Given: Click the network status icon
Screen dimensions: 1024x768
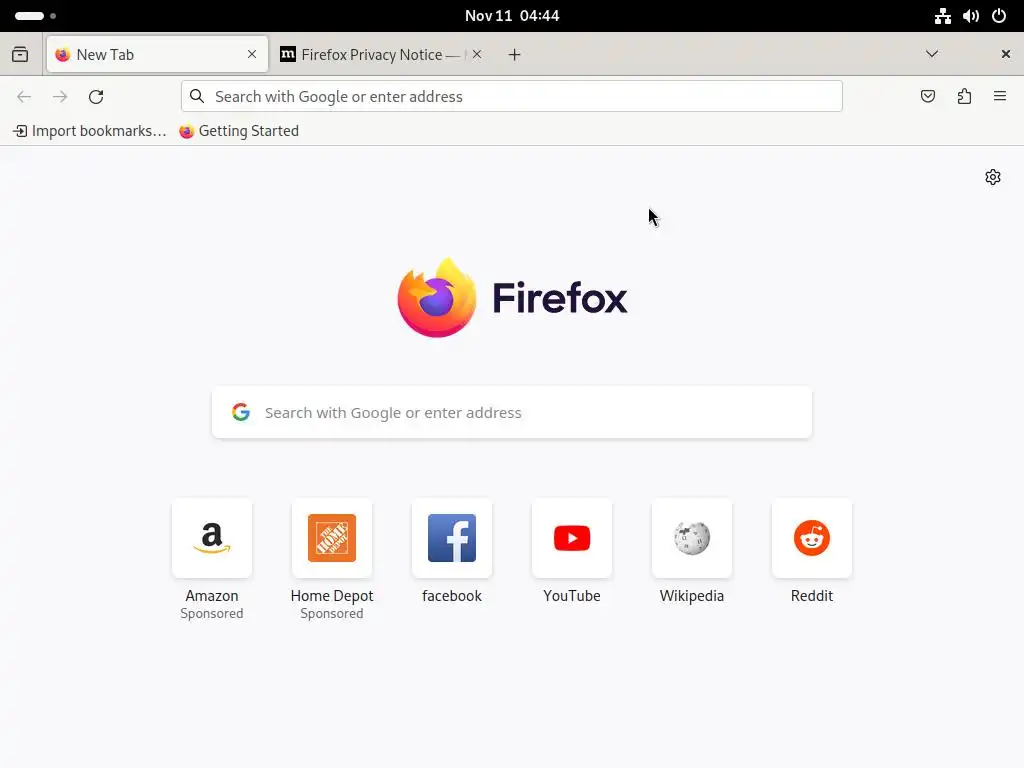Looking at the screenshot, I should click(x=942, y=16).
